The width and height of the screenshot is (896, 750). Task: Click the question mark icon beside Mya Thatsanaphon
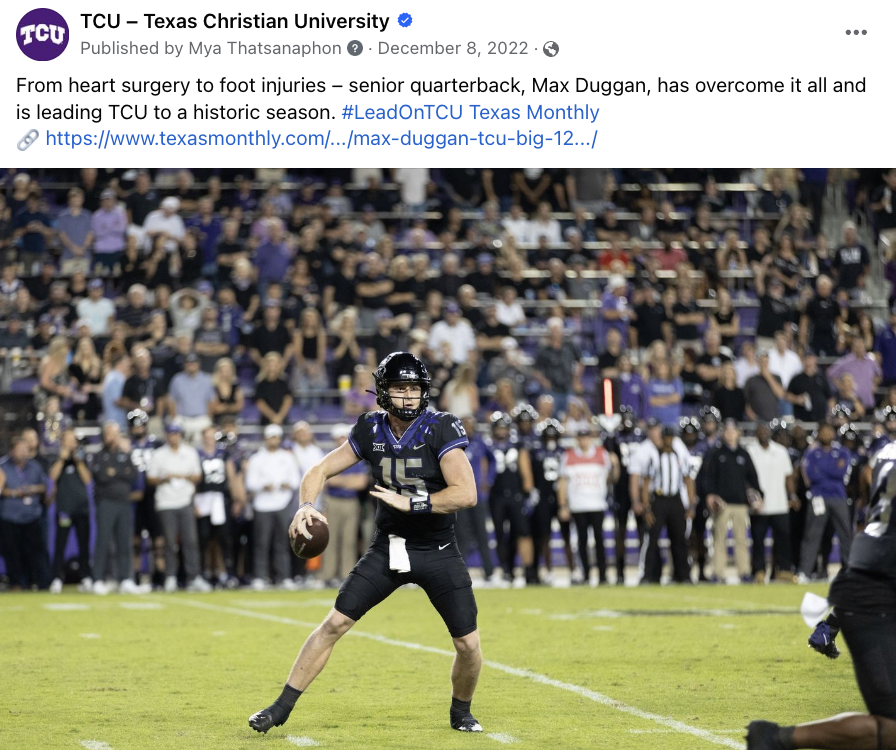click(x=355, y=49)
